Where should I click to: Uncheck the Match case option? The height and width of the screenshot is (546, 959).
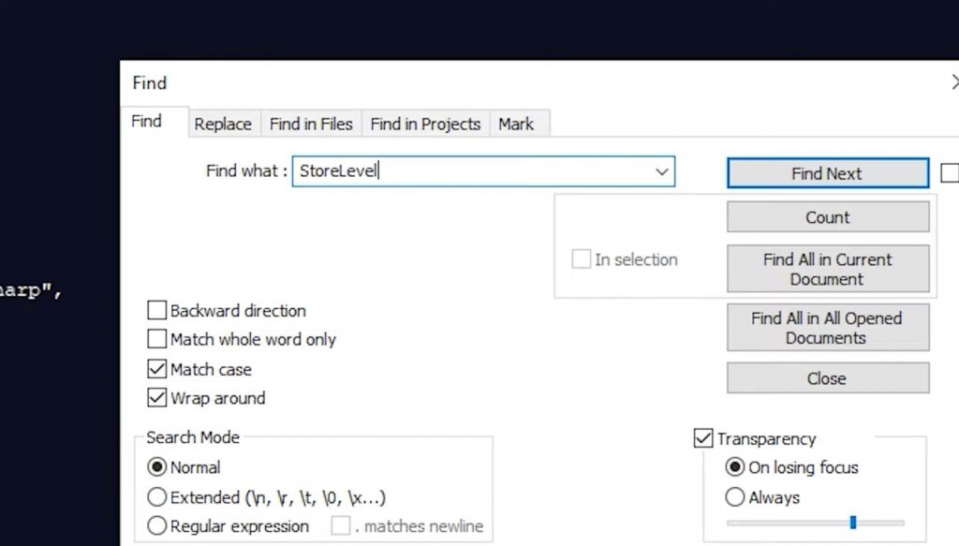coord(157,369)
